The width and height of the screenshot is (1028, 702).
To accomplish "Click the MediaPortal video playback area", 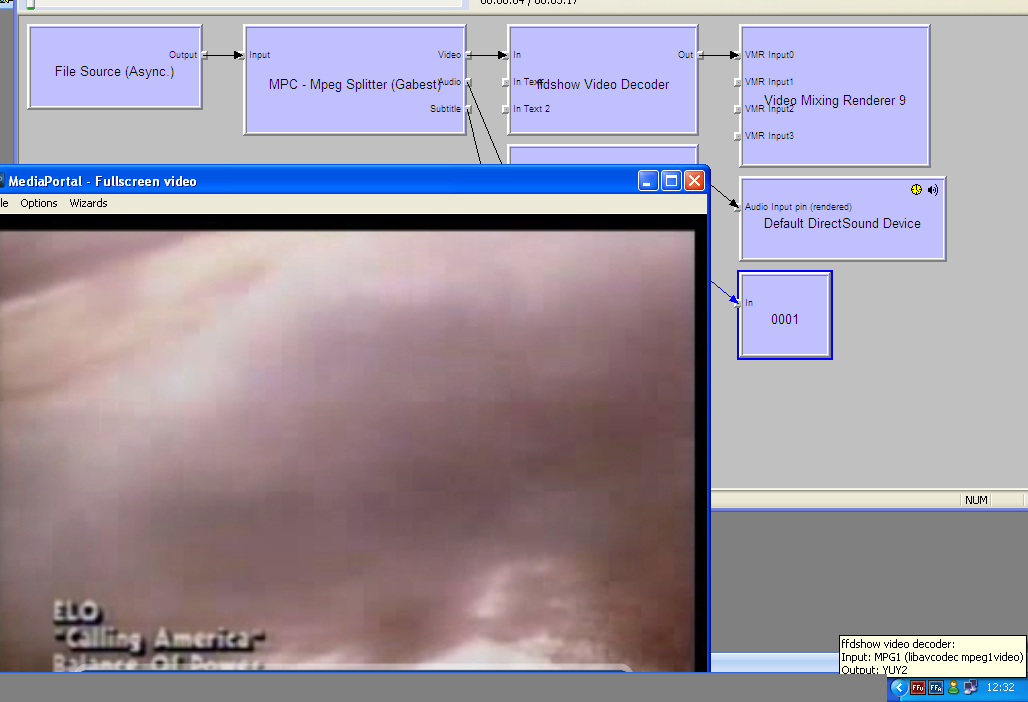I will click(347, 451).
